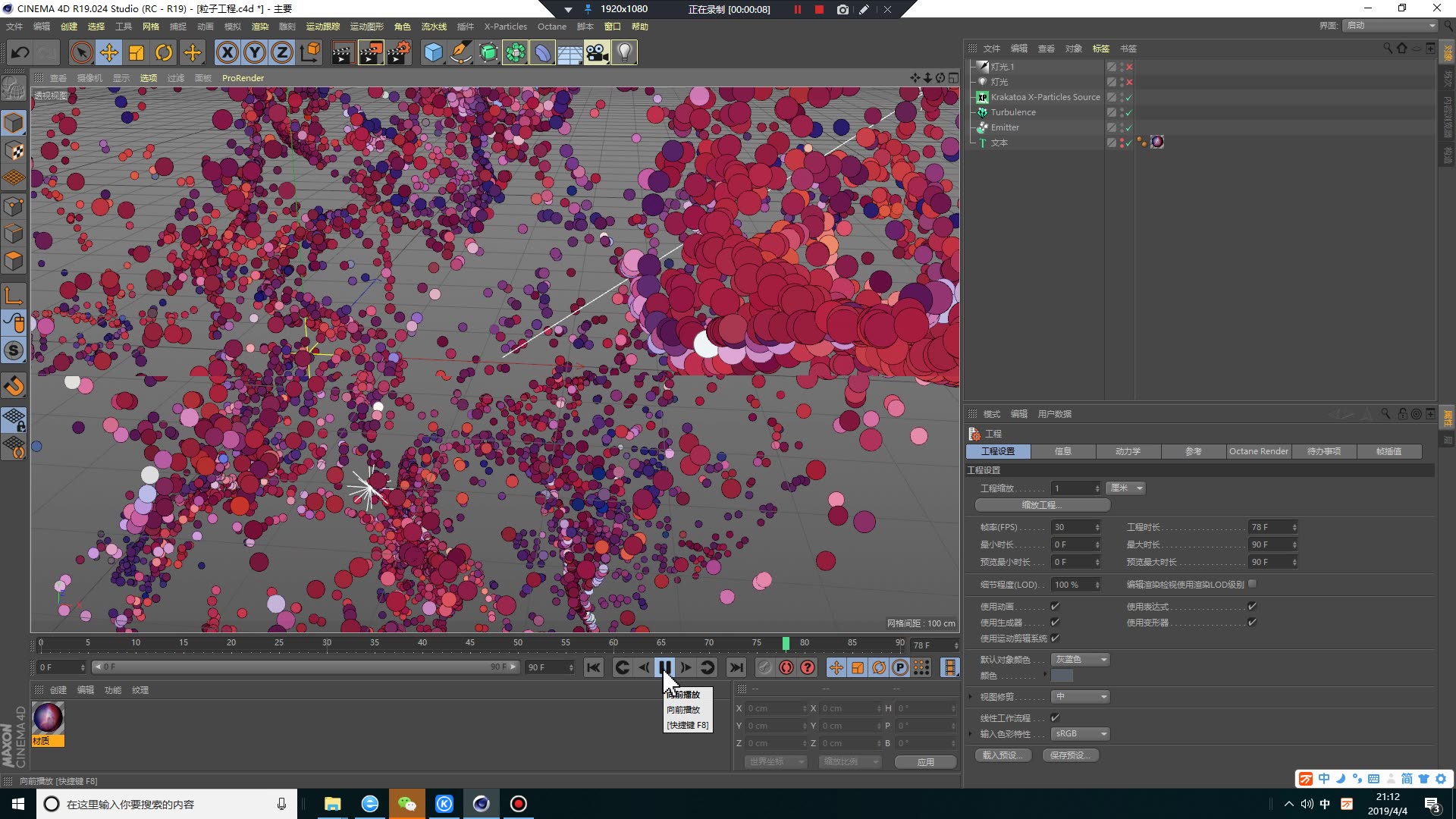Go to end of timeline
Screen dimensions: 1456x819
[x=736, y=667]
